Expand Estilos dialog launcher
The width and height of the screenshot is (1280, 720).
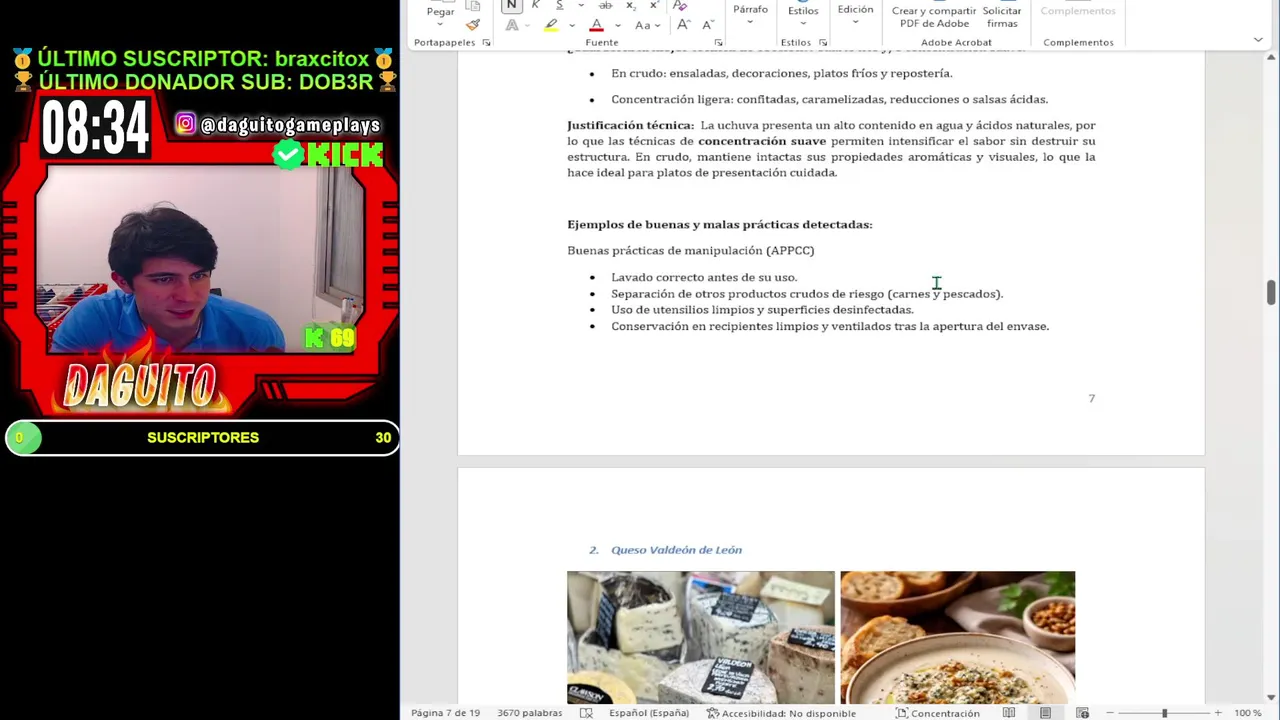click(823, 43)
